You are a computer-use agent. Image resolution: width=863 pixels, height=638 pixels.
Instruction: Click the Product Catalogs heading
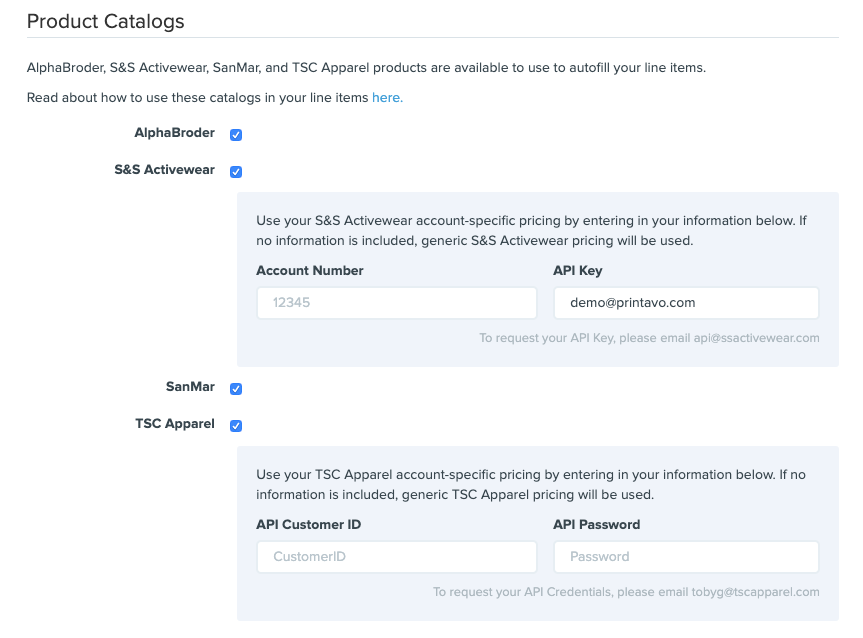[106, 21]
